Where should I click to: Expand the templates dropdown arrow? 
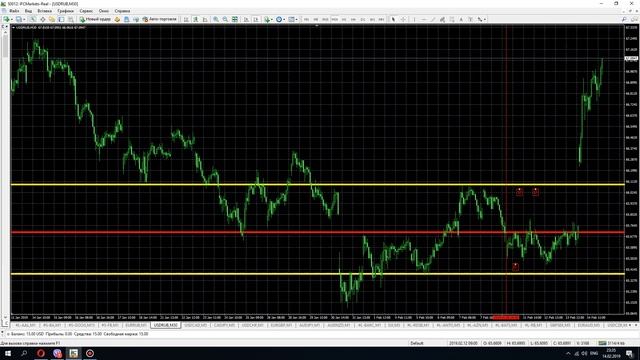point(297,19)
